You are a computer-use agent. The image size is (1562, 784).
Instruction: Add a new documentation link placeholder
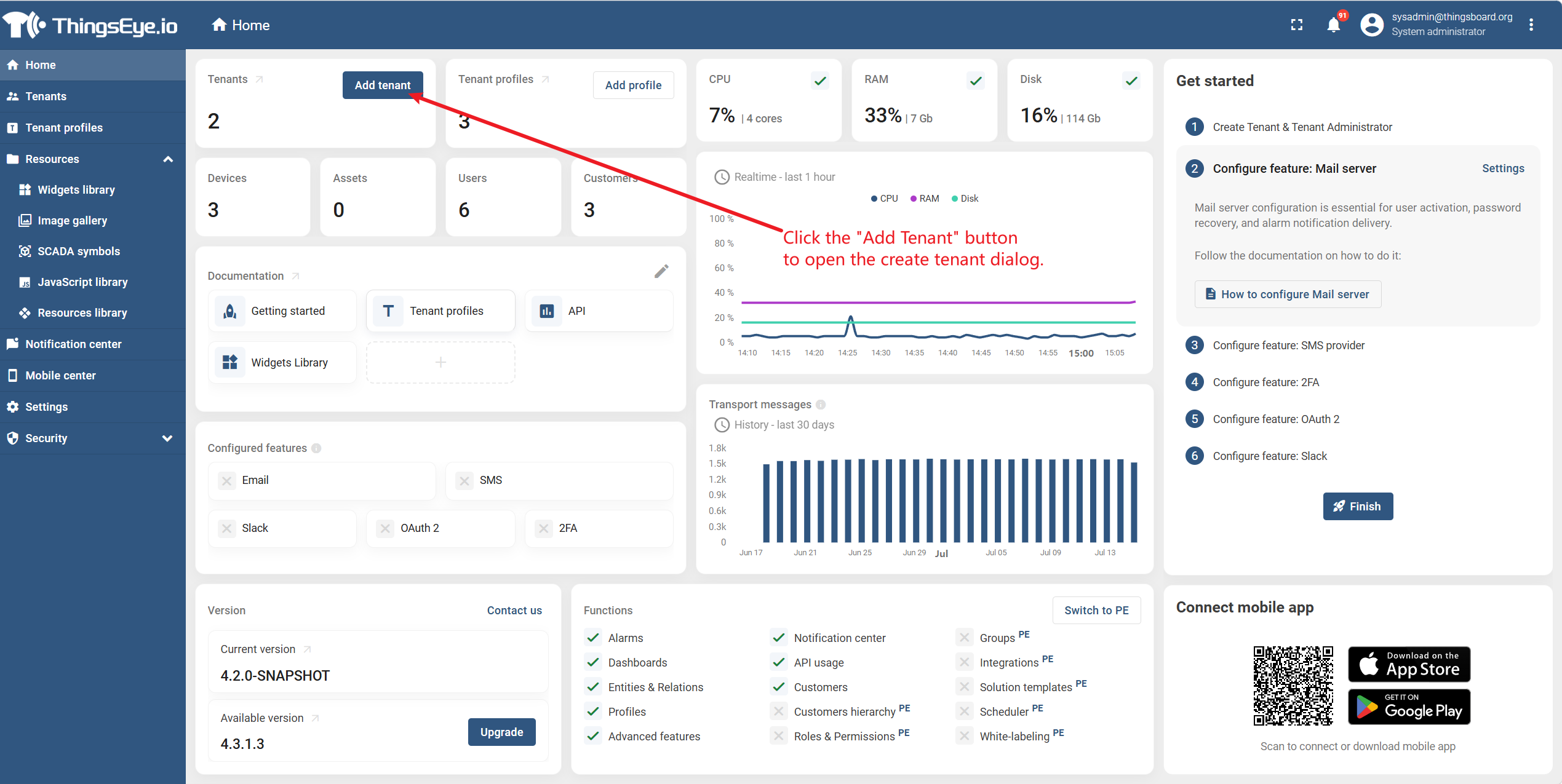pyautogui.click(x=440, y=363)
